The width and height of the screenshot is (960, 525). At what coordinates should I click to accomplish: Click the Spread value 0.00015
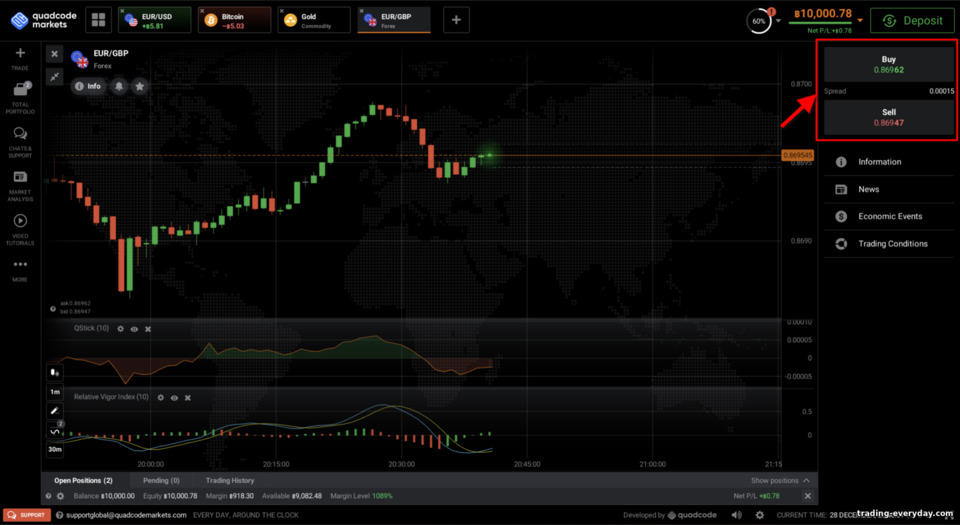[942, 91]
